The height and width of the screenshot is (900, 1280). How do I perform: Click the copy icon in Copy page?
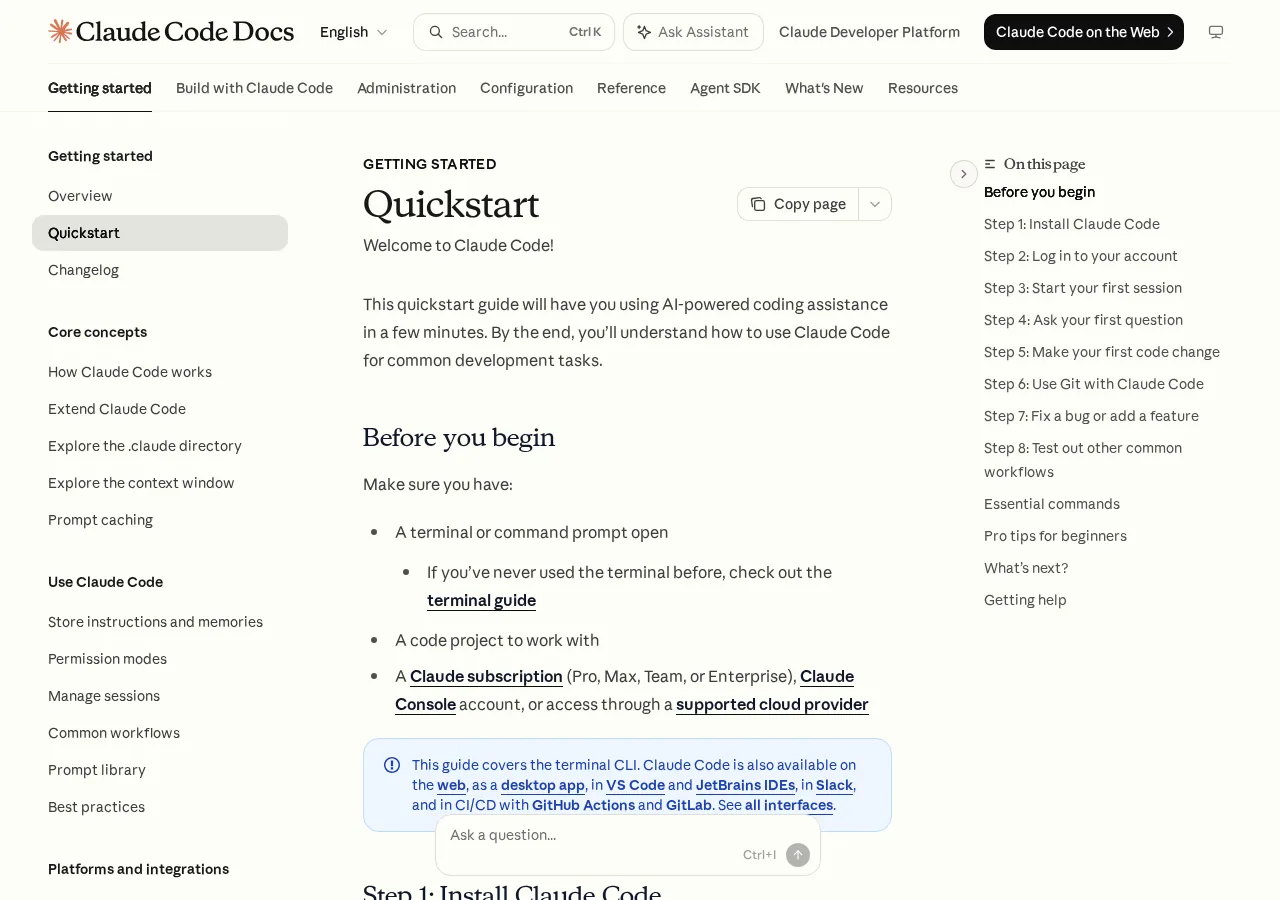tap(758, 204)
